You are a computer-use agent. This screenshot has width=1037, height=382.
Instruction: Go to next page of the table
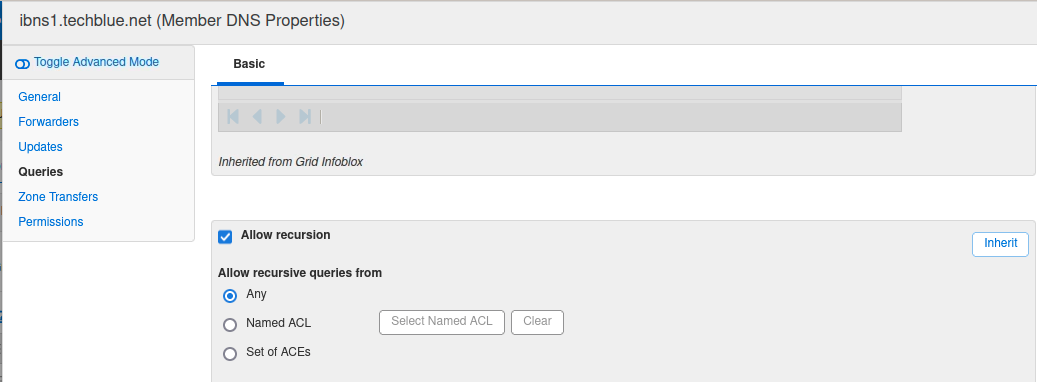point(280,117)
